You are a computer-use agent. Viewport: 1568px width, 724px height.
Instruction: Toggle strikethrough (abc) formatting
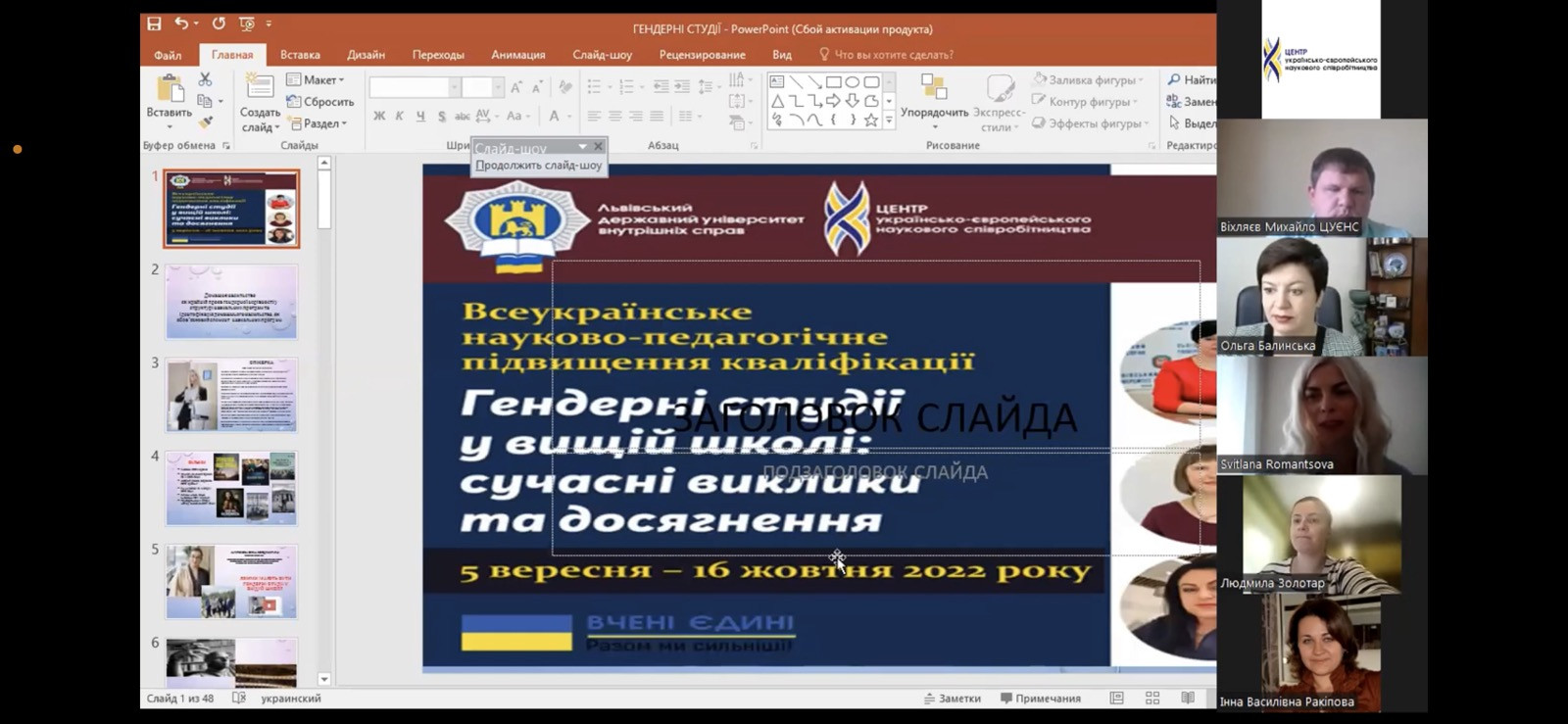point(462,116)
